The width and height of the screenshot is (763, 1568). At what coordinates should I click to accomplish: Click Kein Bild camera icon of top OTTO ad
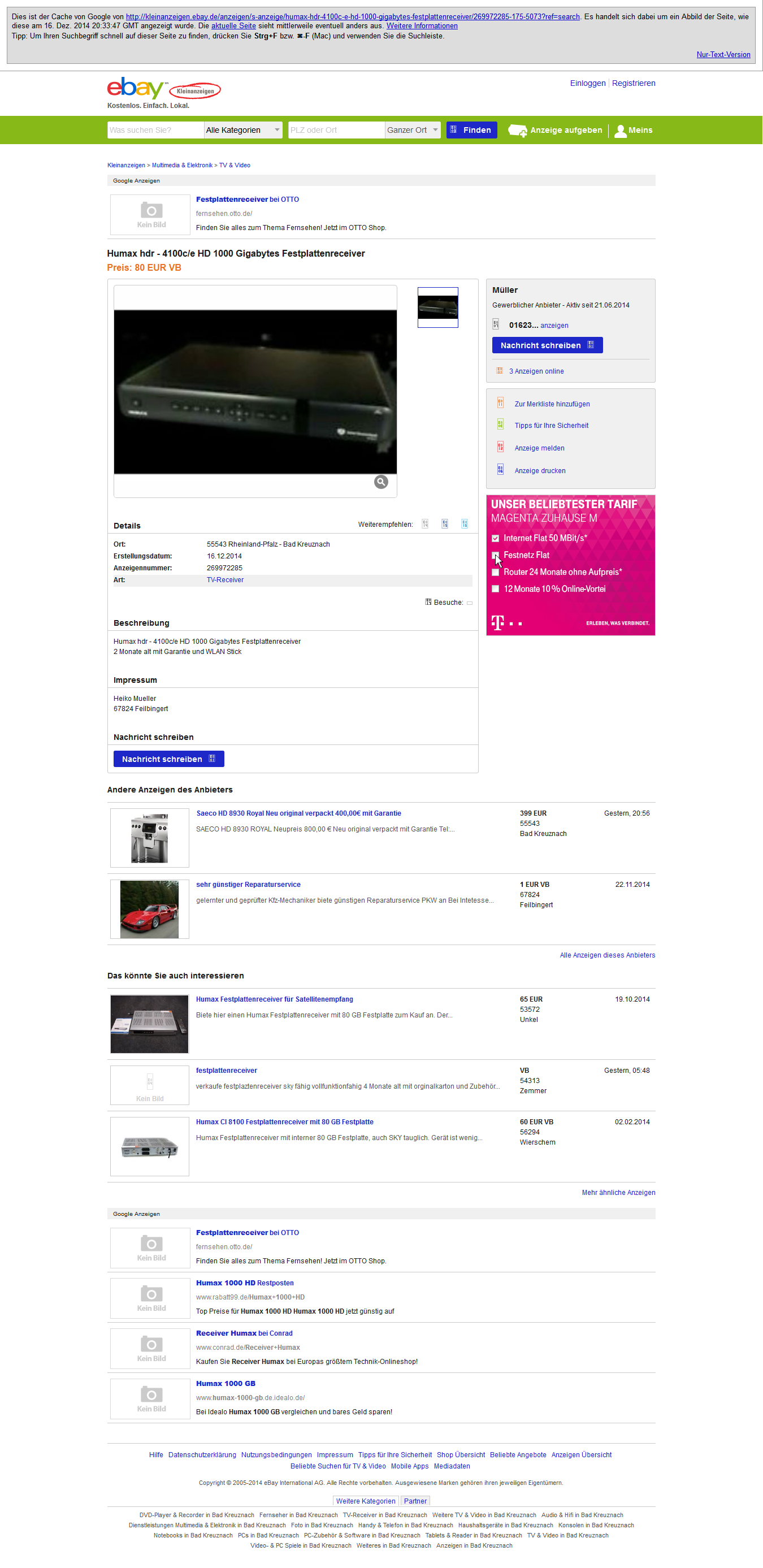tap(151, 214)
